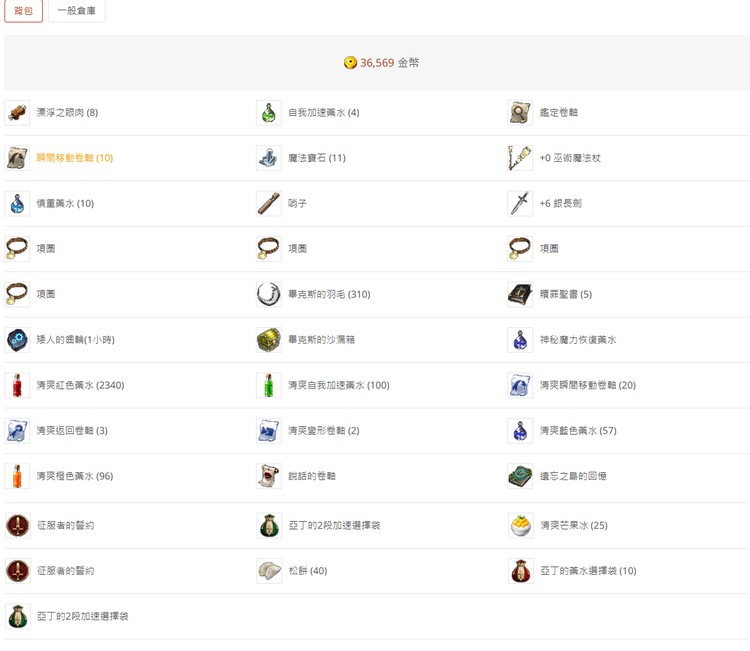Click the 贖罪聖書 book icon
The height and width of the screenshot is (651, 750).
point(520,294)
